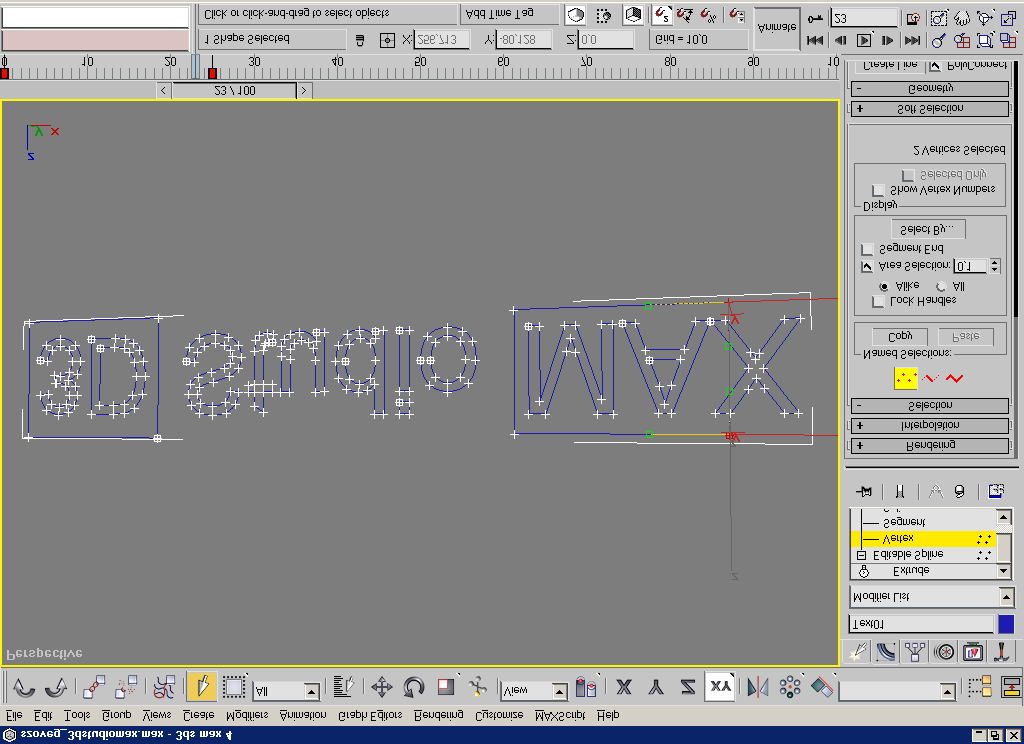Image resolution: width=1024 pixels, height=744 pixels.
Task: Toggle the PolyConnect checkbox
Action: click(x=935, y=66)
